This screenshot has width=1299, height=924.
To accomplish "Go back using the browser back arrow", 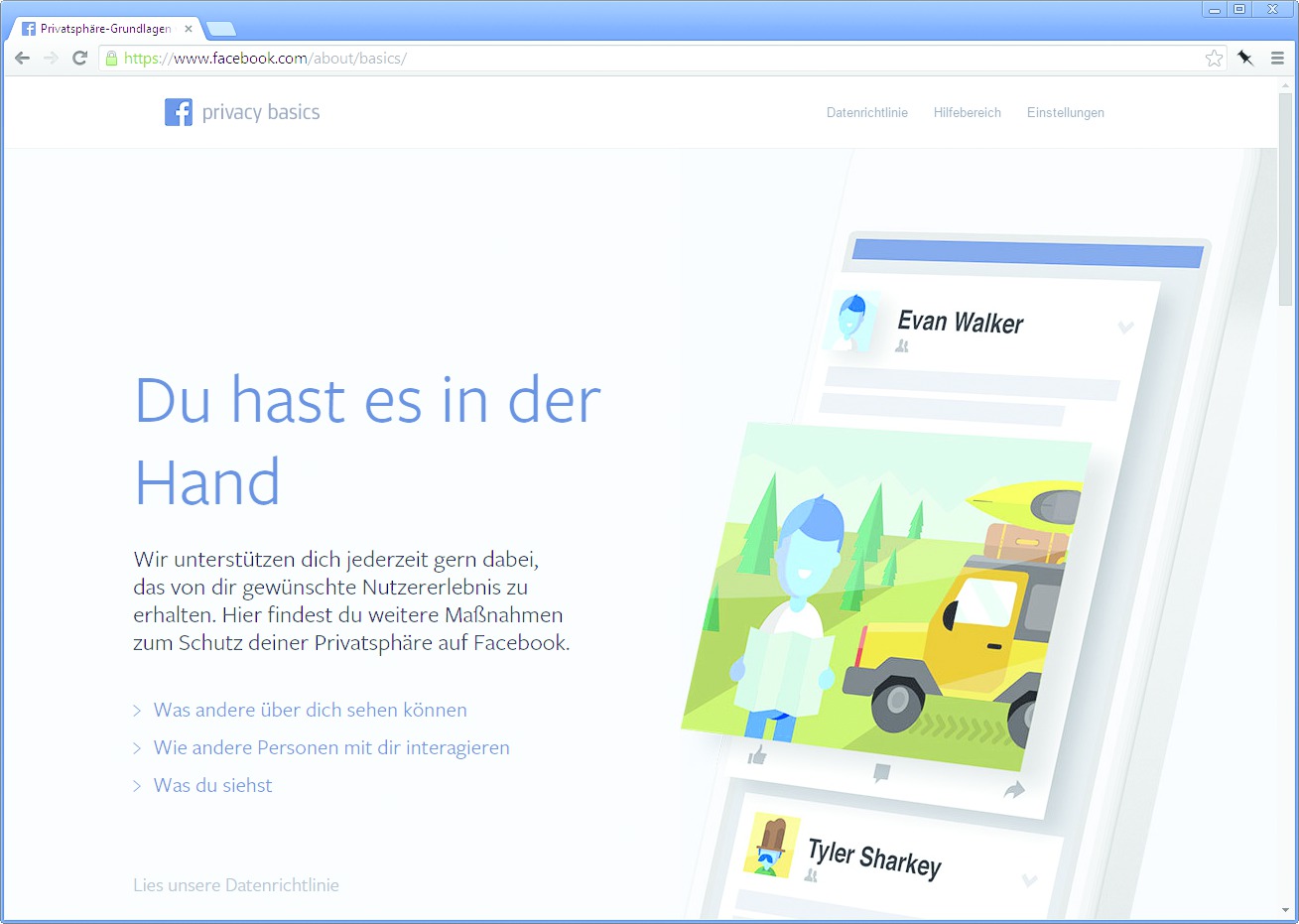I will [x=22, y=59].
